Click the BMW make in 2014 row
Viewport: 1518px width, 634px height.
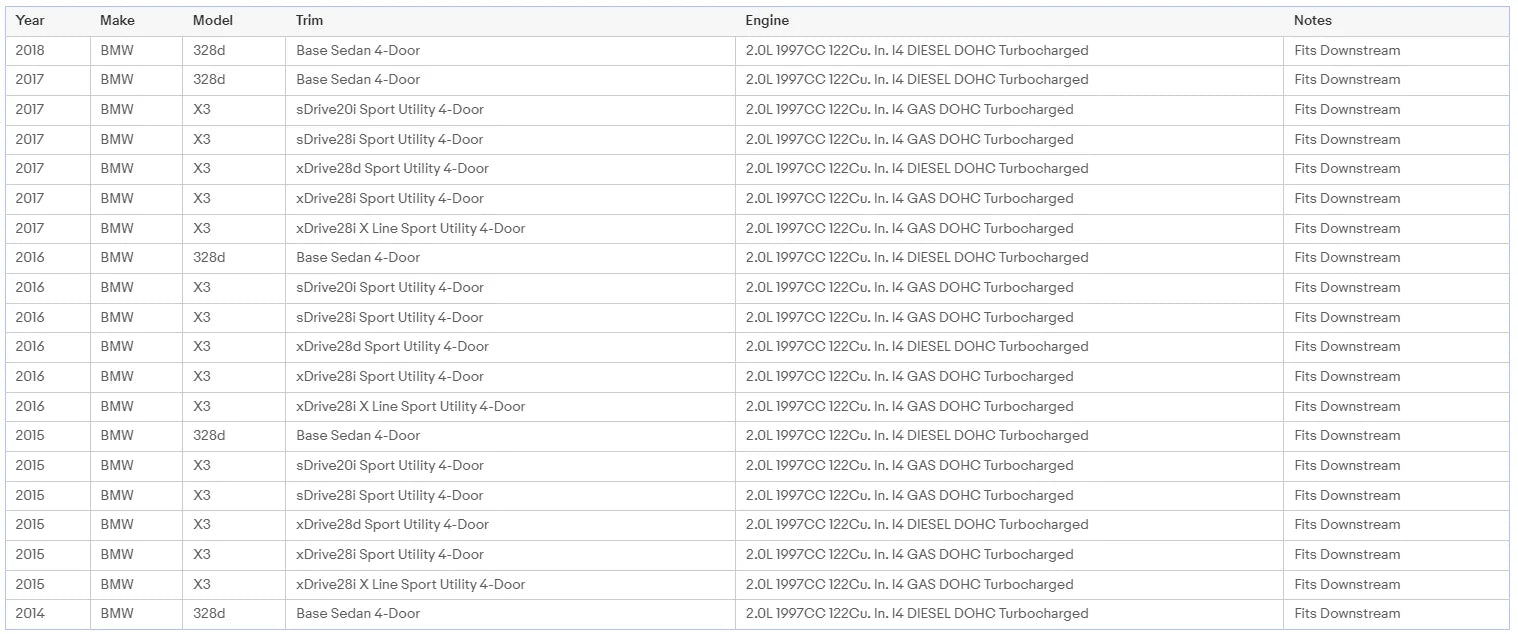[117, 613]
